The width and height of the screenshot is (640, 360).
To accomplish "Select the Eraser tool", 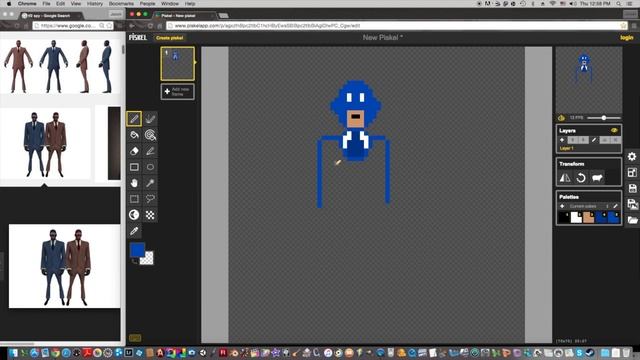I will tap(134, 151).
